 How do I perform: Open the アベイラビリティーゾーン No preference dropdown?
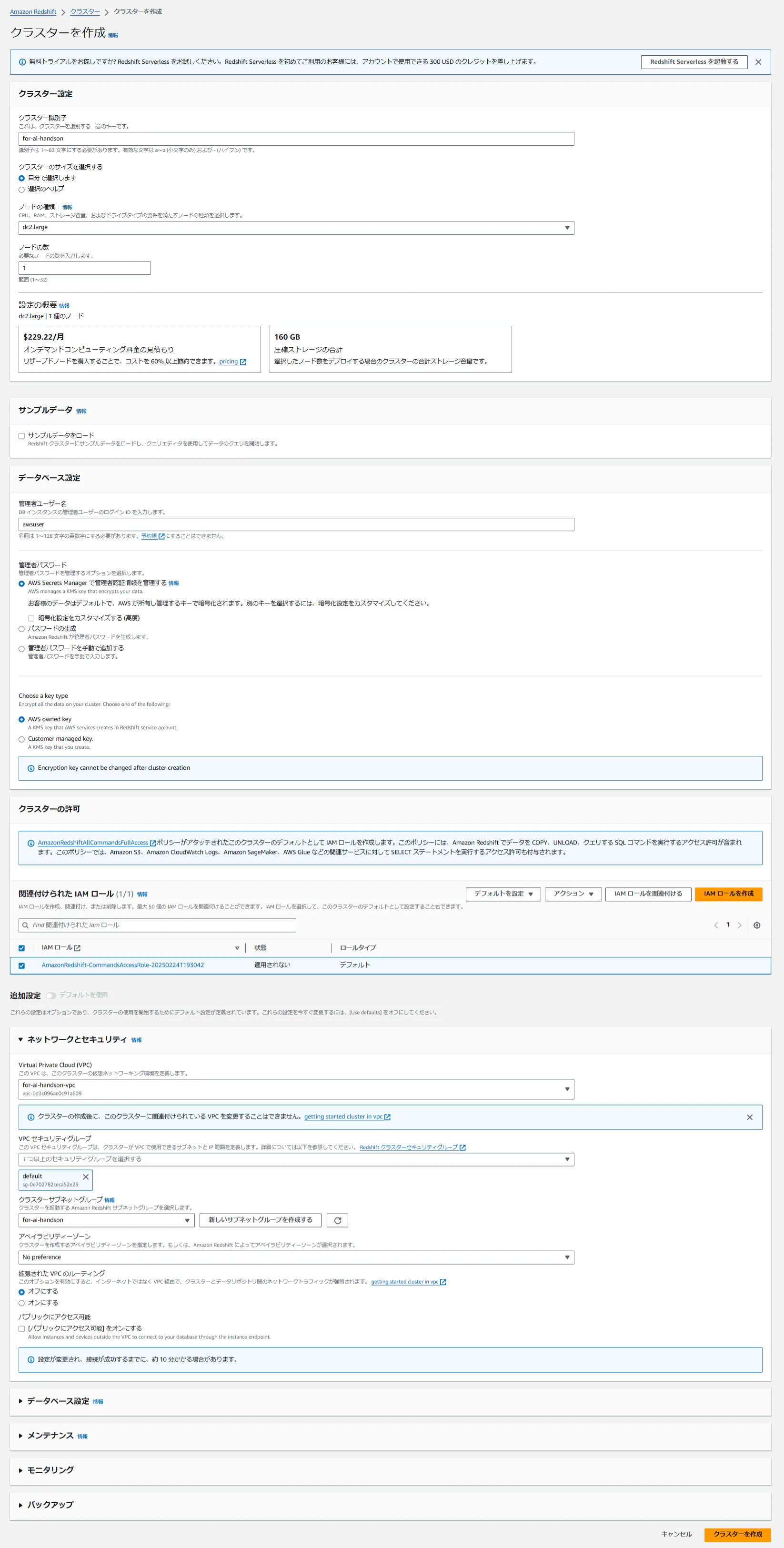point(296,1258)
